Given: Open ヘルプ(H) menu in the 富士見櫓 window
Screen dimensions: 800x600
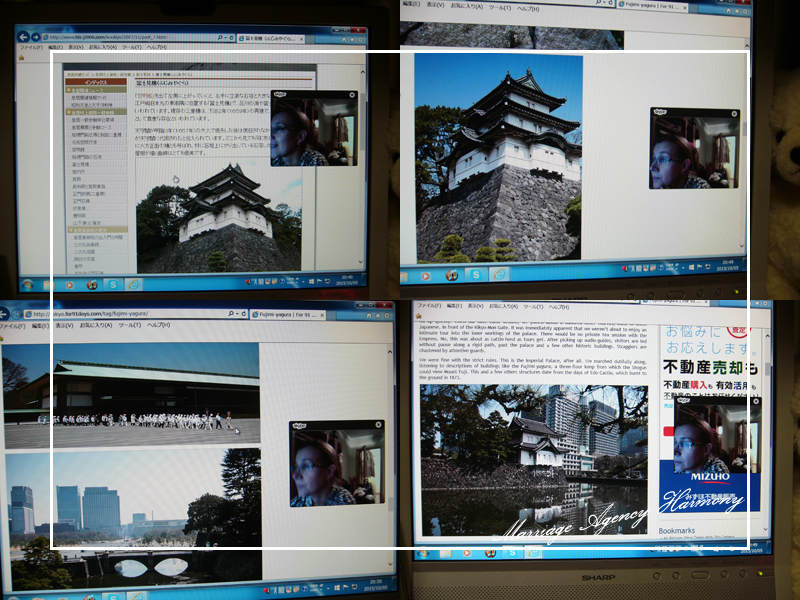Looking at the screenshot, I should click(x=157, y=47).
